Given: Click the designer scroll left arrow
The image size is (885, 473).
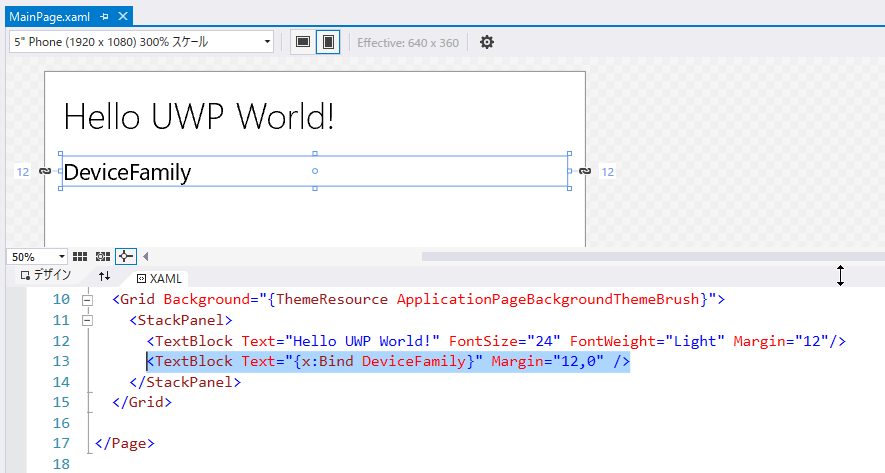Looking at the screenshot, I should [146, 257].
